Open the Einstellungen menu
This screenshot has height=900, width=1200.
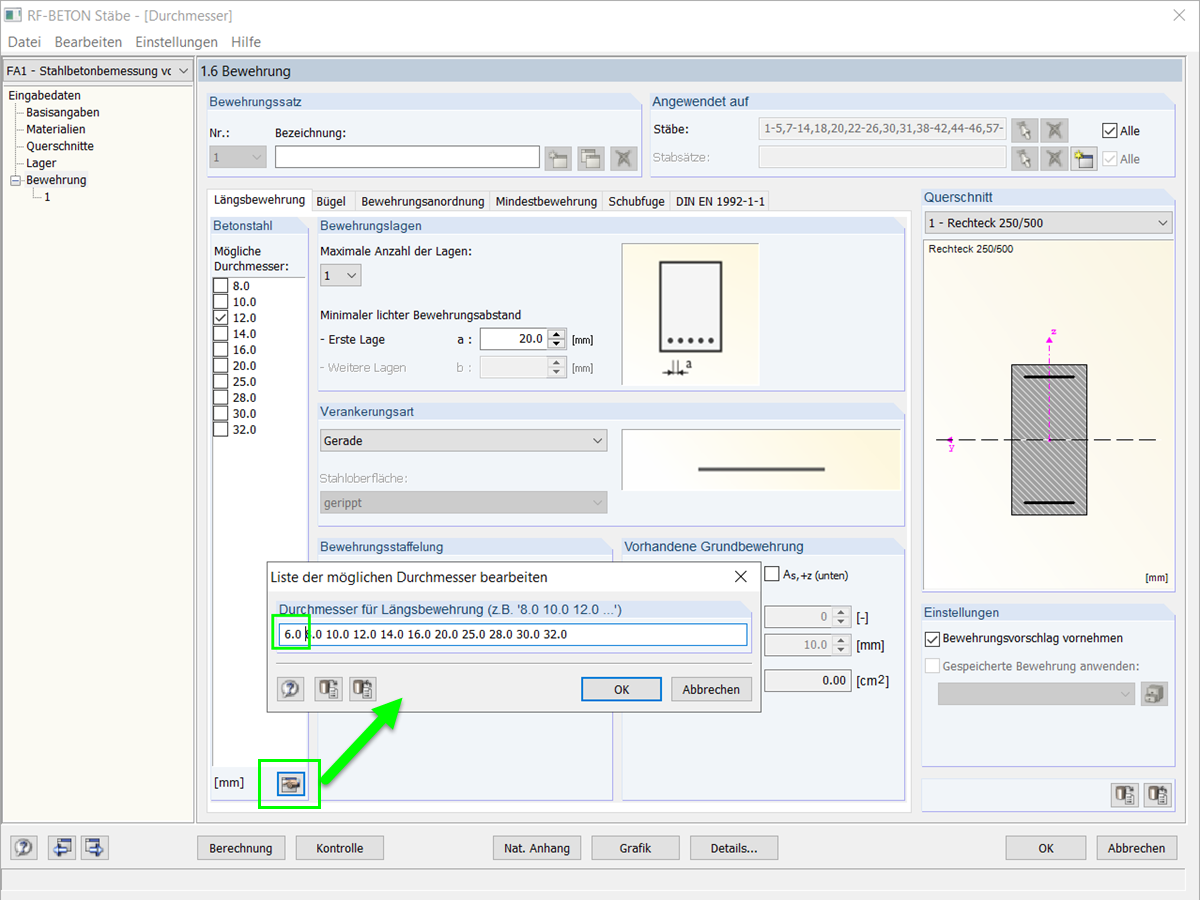pyautogui.click(x=177, y=42)
